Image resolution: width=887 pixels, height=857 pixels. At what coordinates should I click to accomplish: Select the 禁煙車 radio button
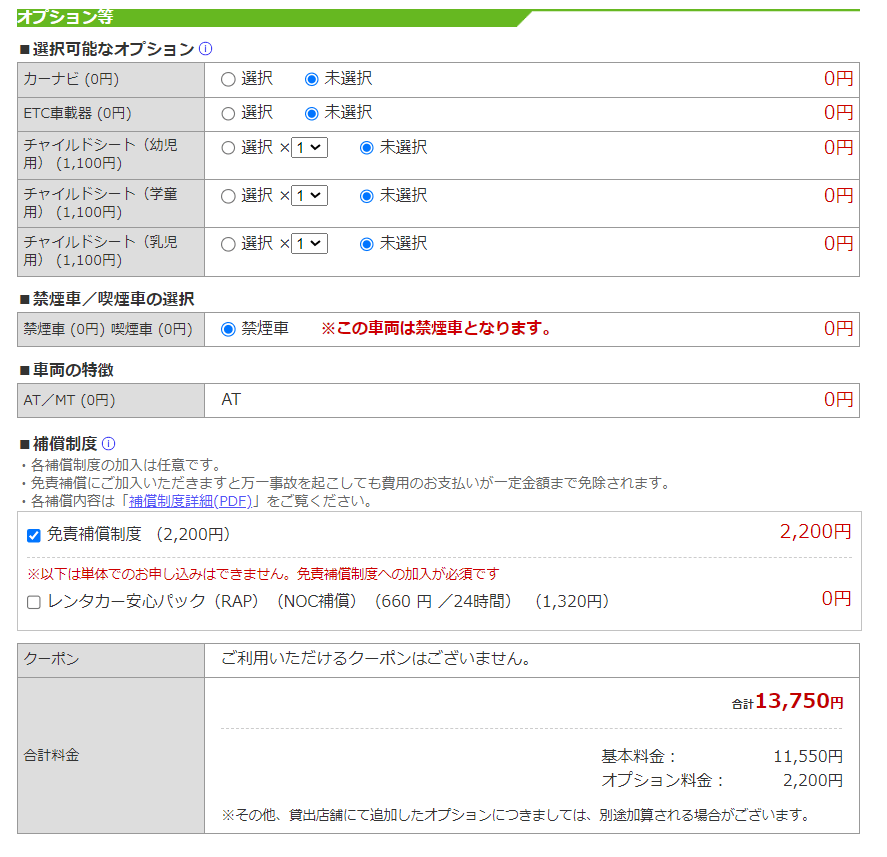(228, 329)
